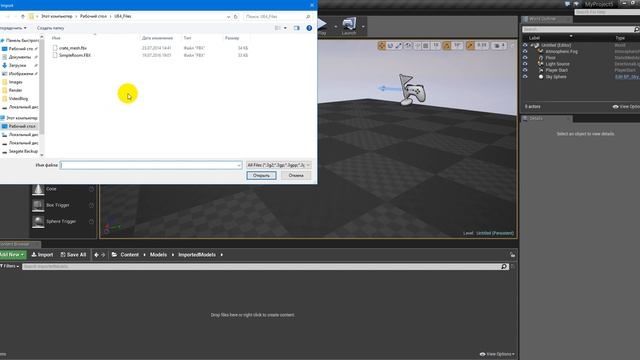Toggle scale snapping icon in viewport
The height and width of the screenshot is (360, 640).
click(x=470, y=46)
